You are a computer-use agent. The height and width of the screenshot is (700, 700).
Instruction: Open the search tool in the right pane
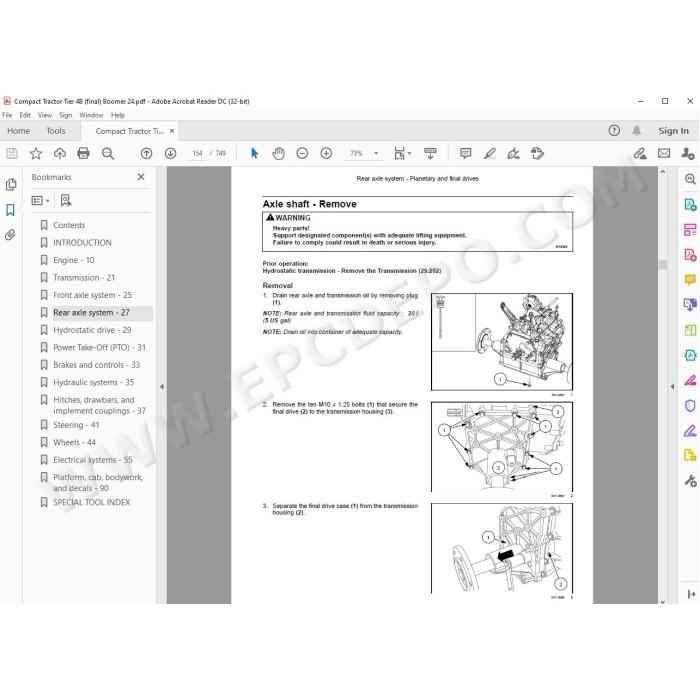coord(690,179)
